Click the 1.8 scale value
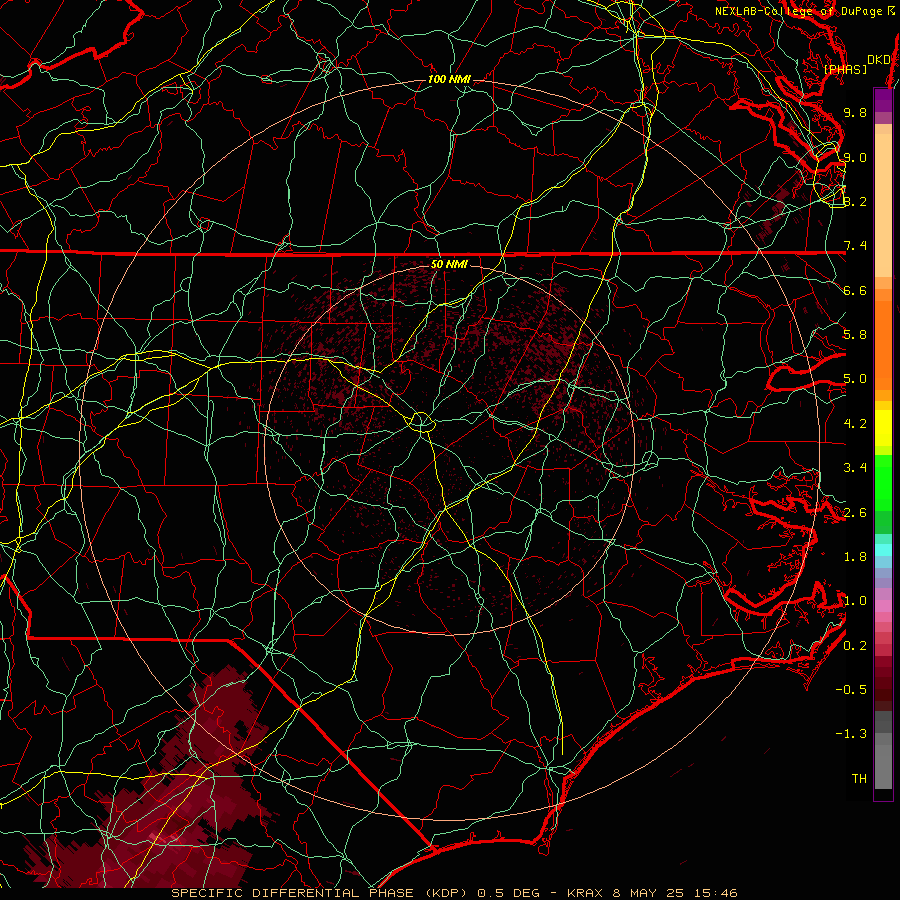This screenshot has width=900, height=900. point(855,557)
